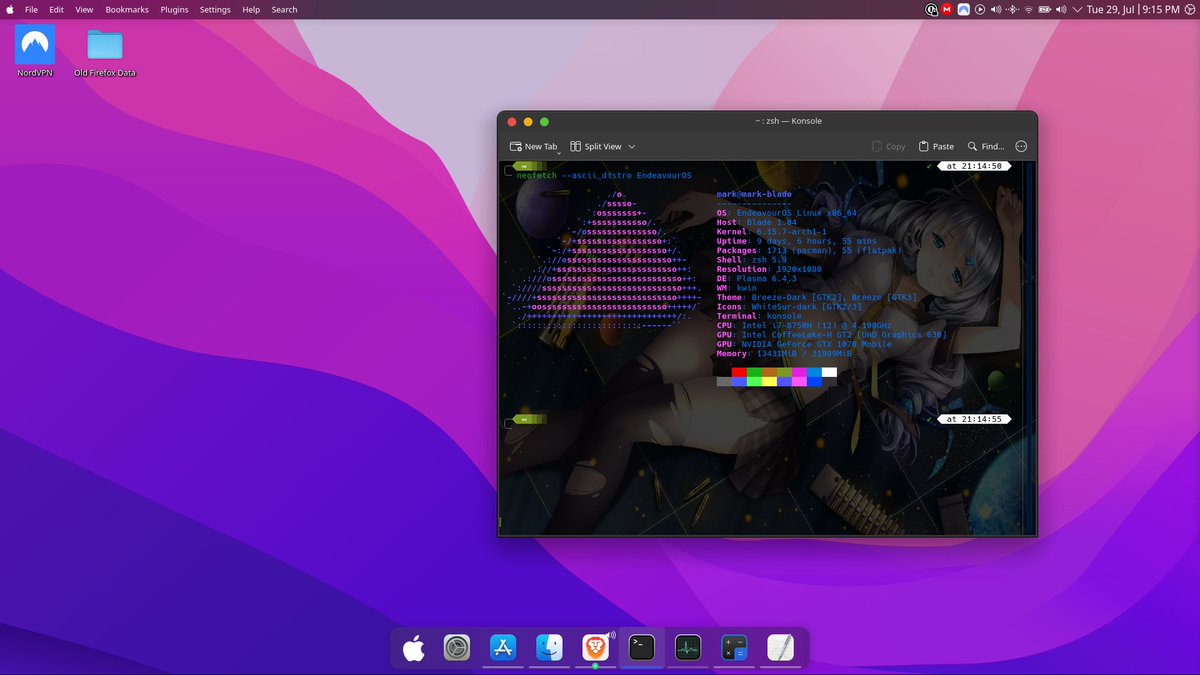Image resolution: width=1200 pixels, height=675 pixels.
Task: Click the mark@mark-blade header text
Action: click(x=753, y=193)
